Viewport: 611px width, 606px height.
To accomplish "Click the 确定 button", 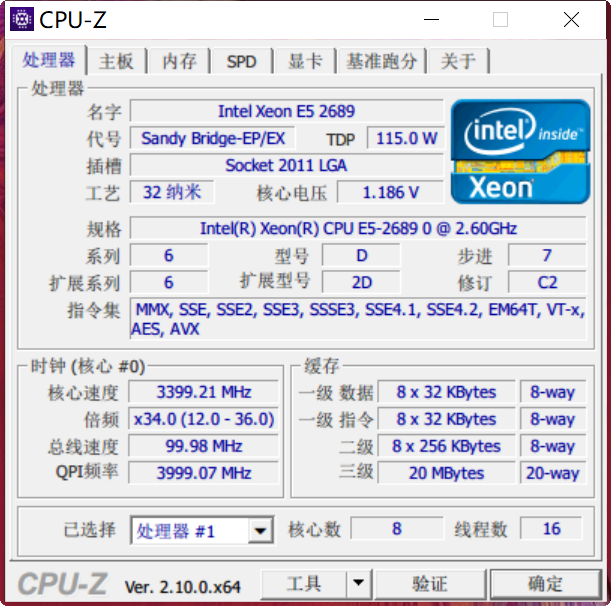I will tap(546, 583).
